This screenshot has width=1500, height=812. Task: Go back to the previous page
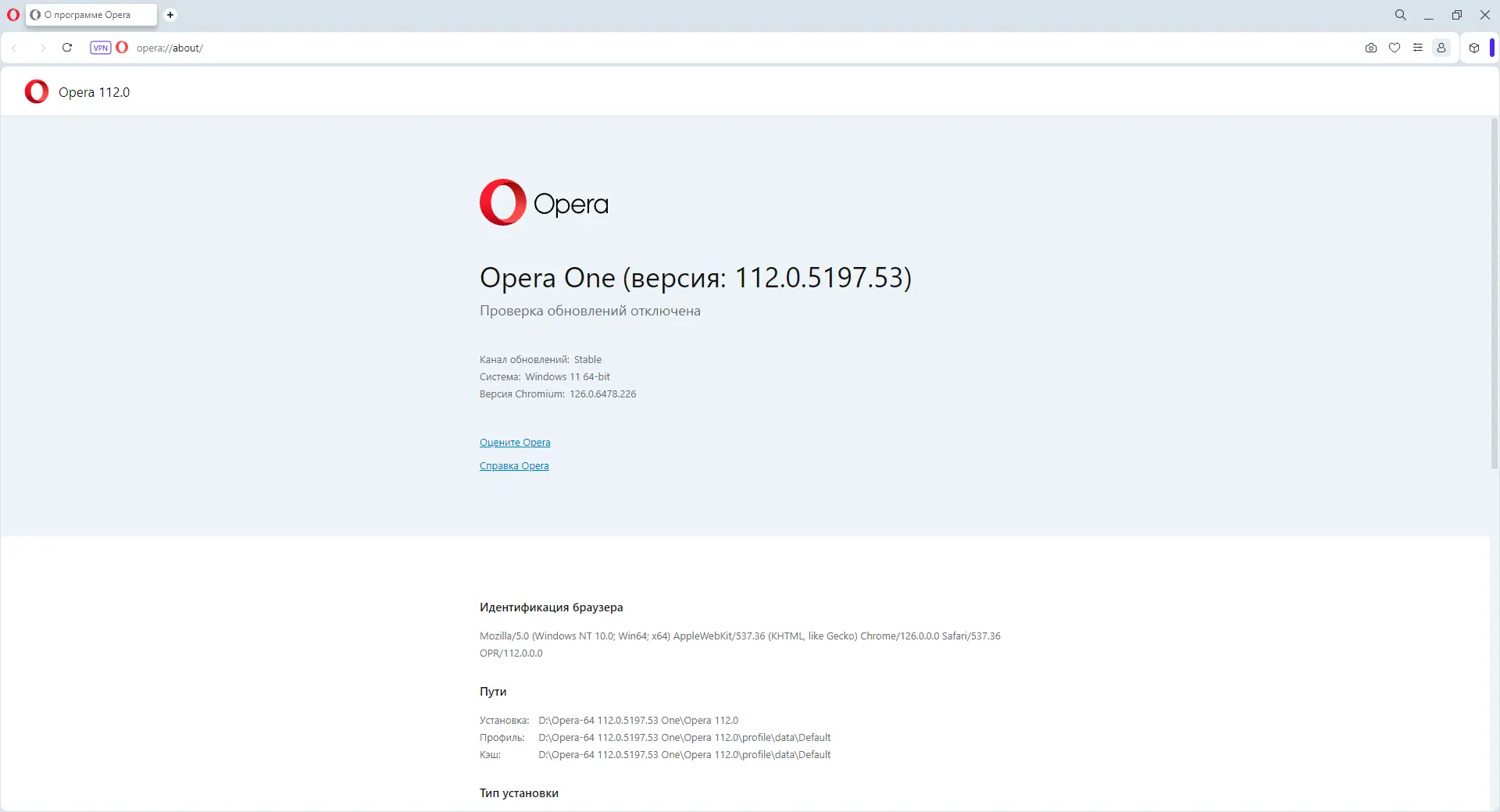15,48
